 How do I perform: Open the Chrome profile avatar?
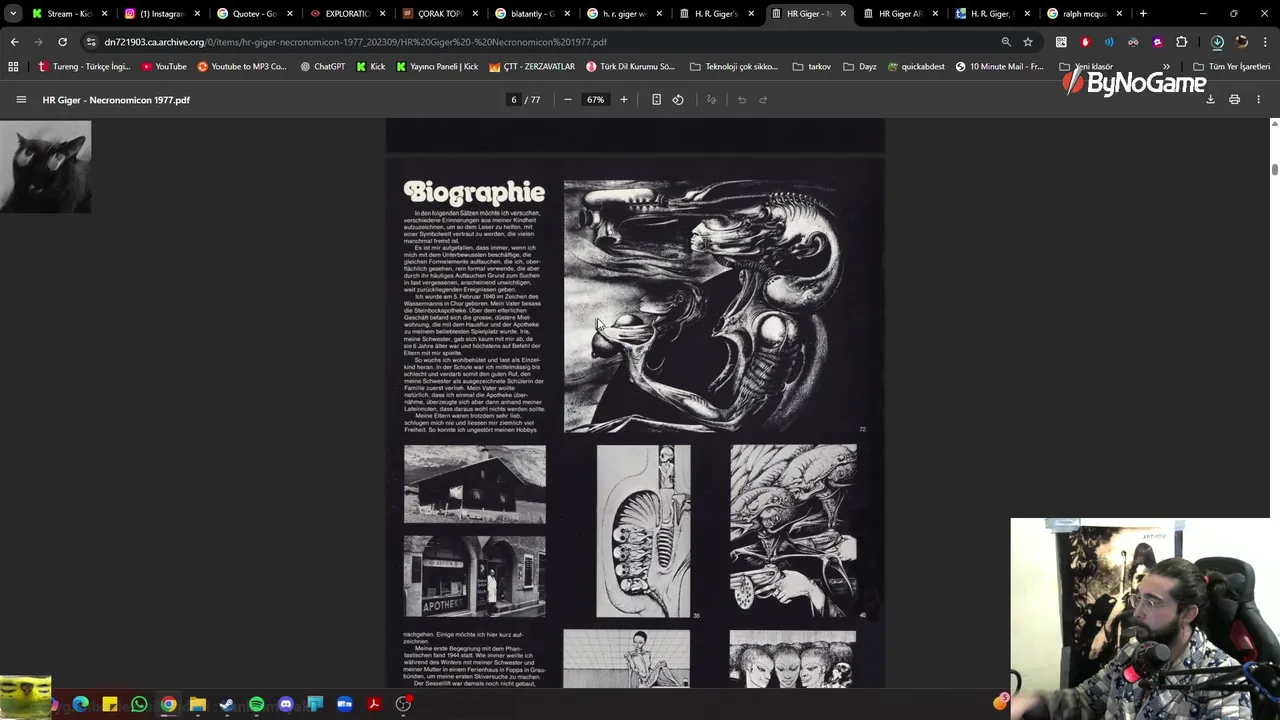1241,42
